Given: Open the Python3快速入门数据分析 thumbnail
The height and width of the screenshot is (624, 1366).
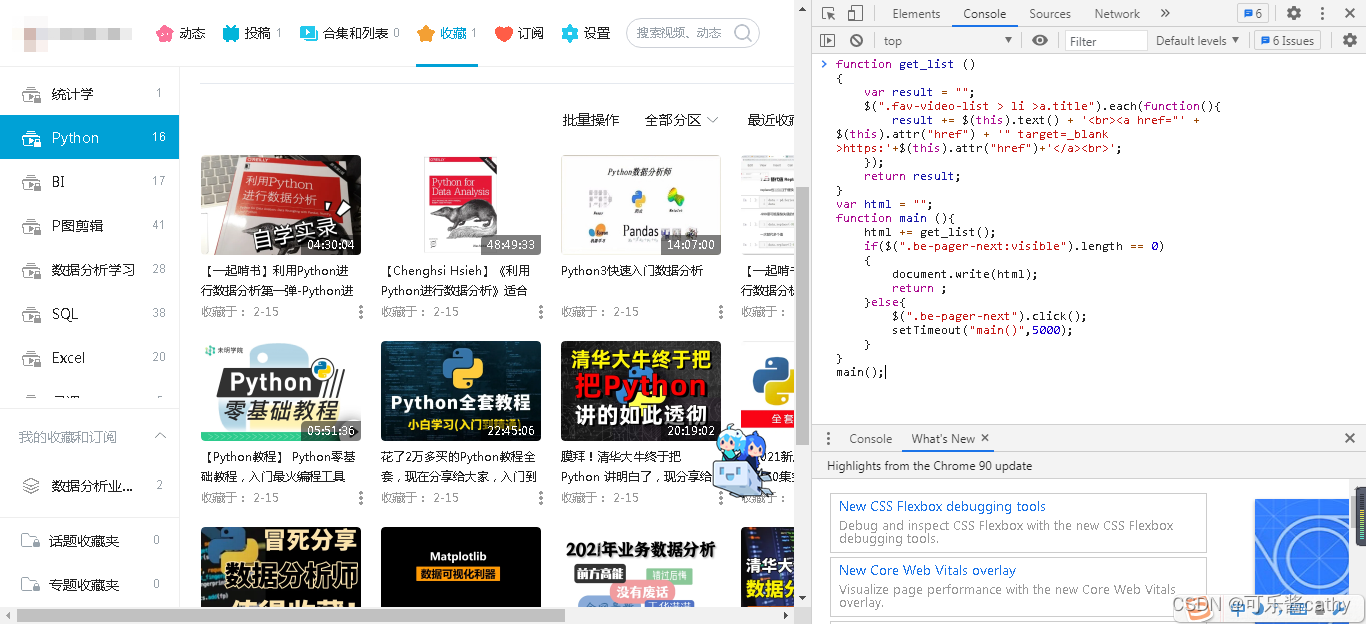Looking at the screenshot, I should [x=641, y=205].
